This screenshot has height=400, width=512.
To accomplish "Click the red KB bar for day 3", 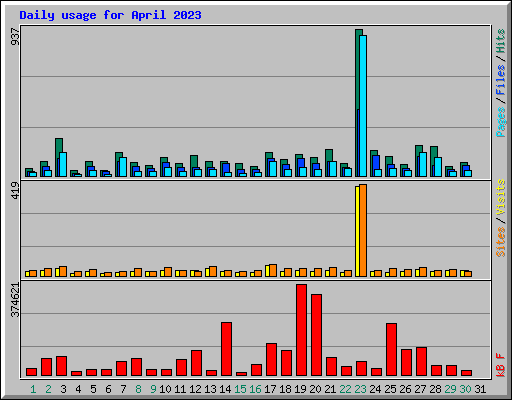I will [61, 366].
